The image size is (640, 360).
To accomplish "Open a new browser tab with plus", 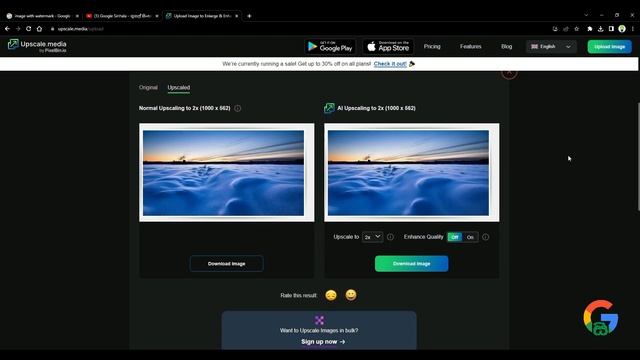I will [x=249, y=16].
